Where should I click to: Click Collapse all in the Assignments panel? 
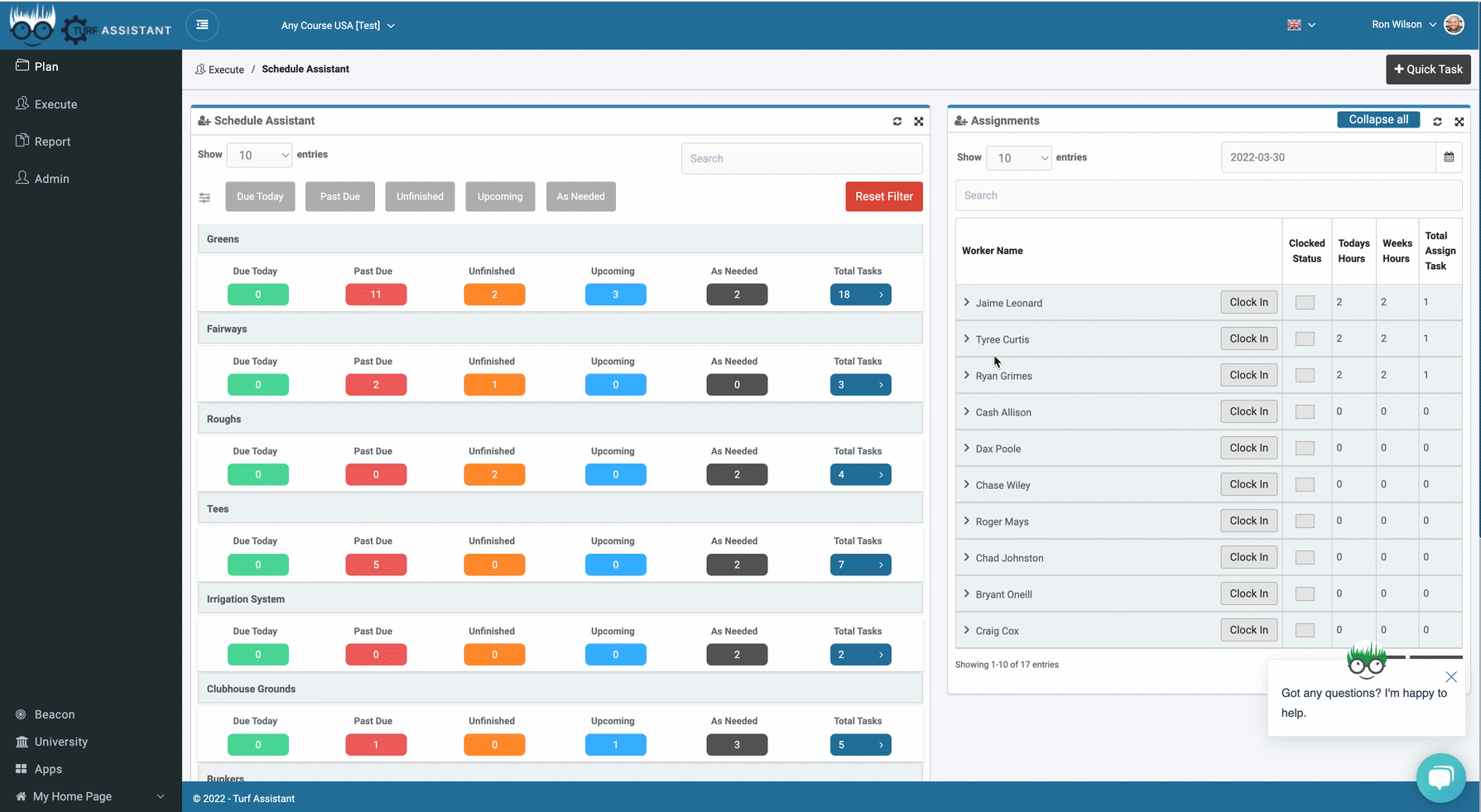[x=1378, y=119]
